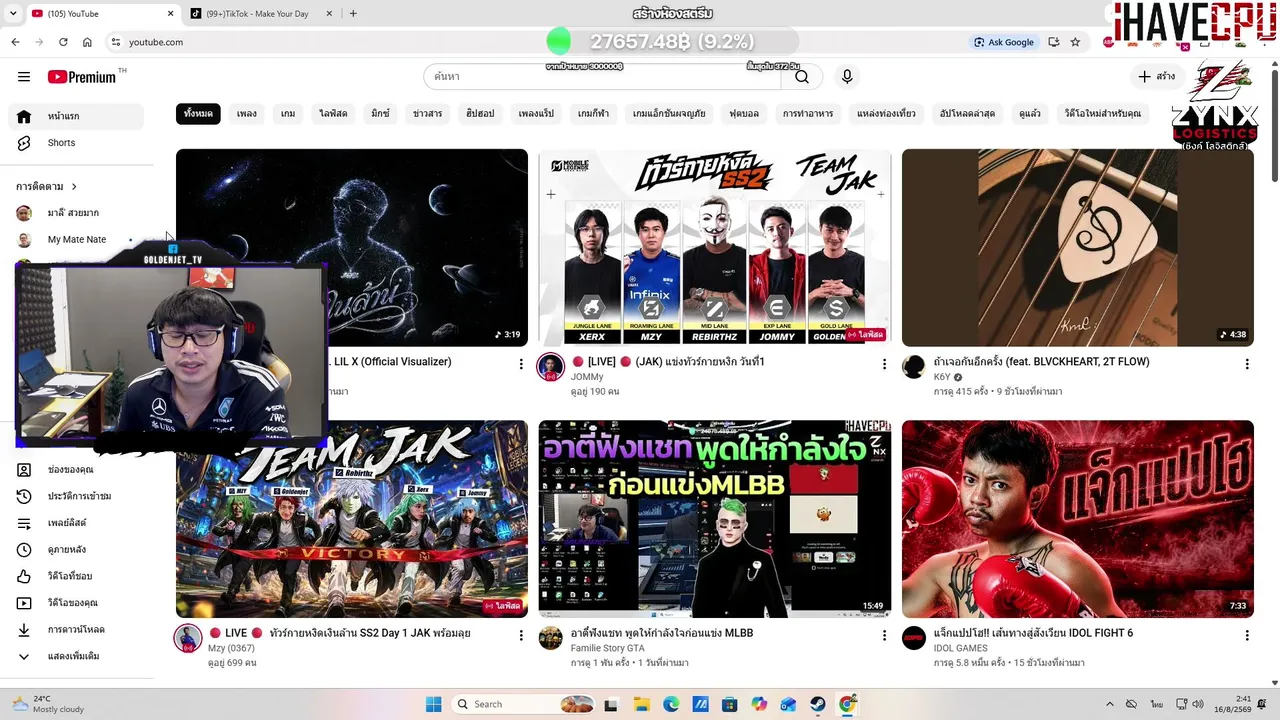Image resolution: width=1280 pixels, height=720 pixels.
Task: Close the YouTube browser tab
Action: pyautogui.click(x=170, y=14)
